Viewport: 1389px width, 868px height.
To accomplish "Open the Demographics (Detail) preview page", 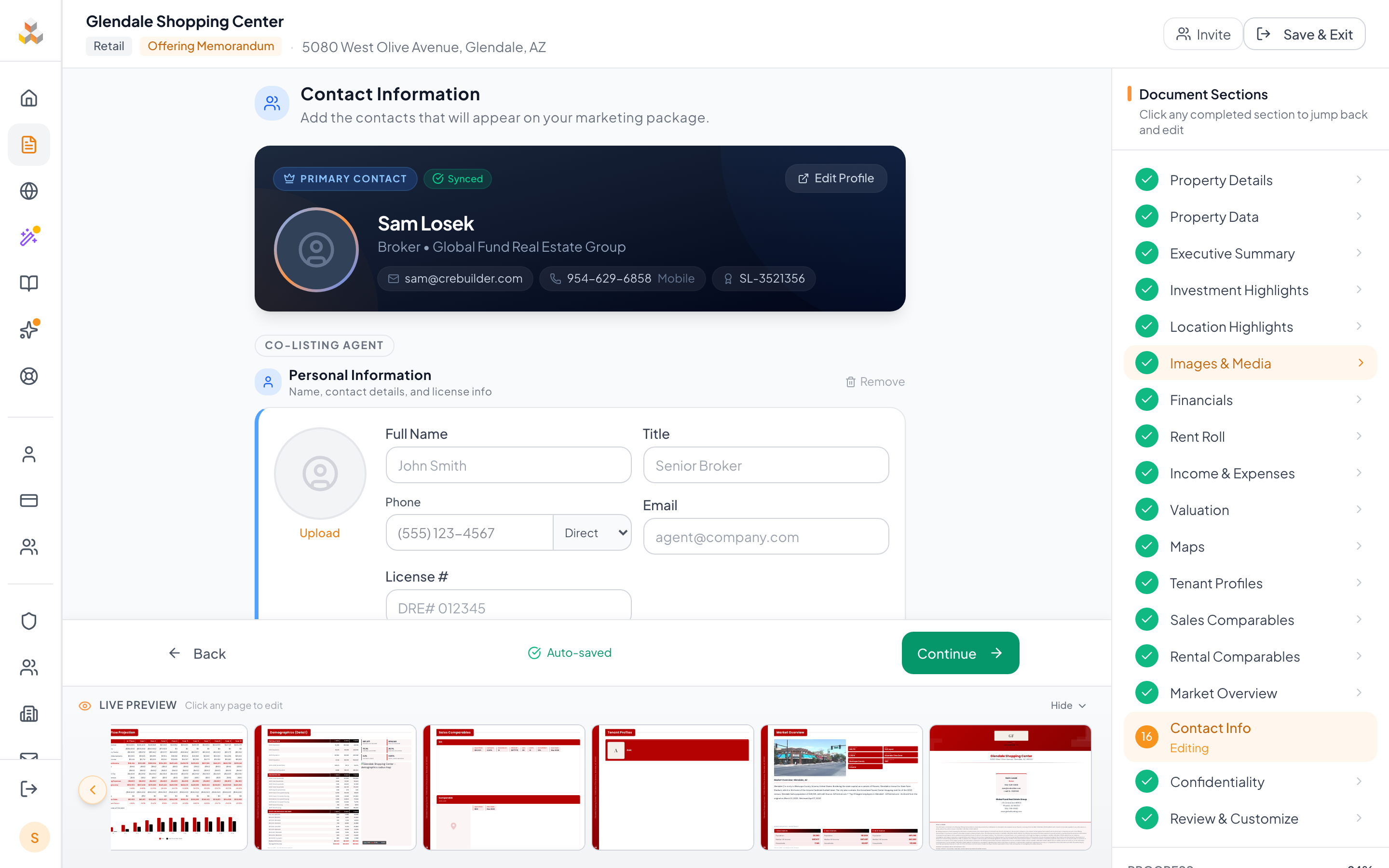I will point(335,787).
